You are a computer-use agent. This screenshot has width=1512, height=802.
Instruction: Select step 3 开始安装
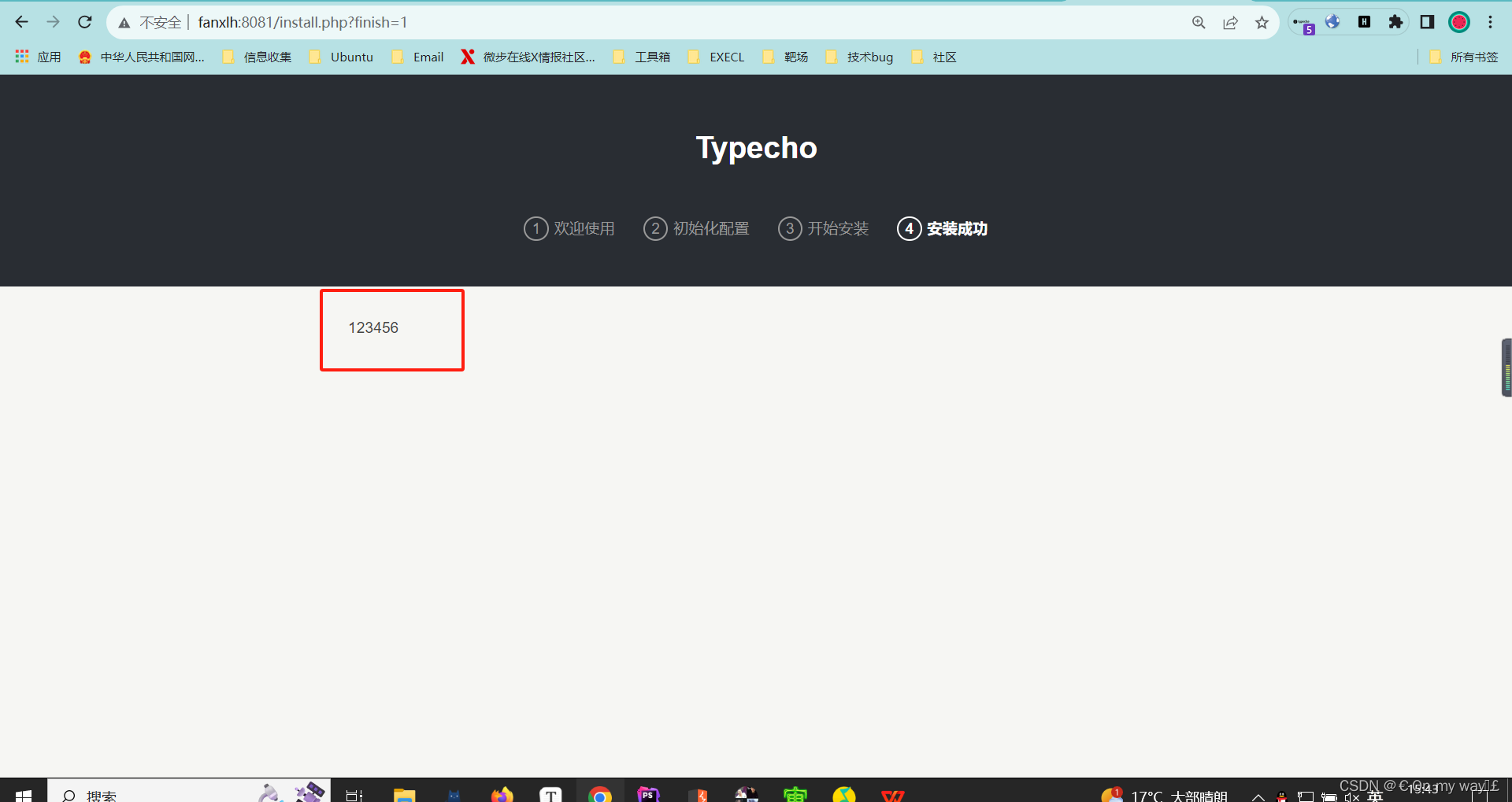pos(823,228)
